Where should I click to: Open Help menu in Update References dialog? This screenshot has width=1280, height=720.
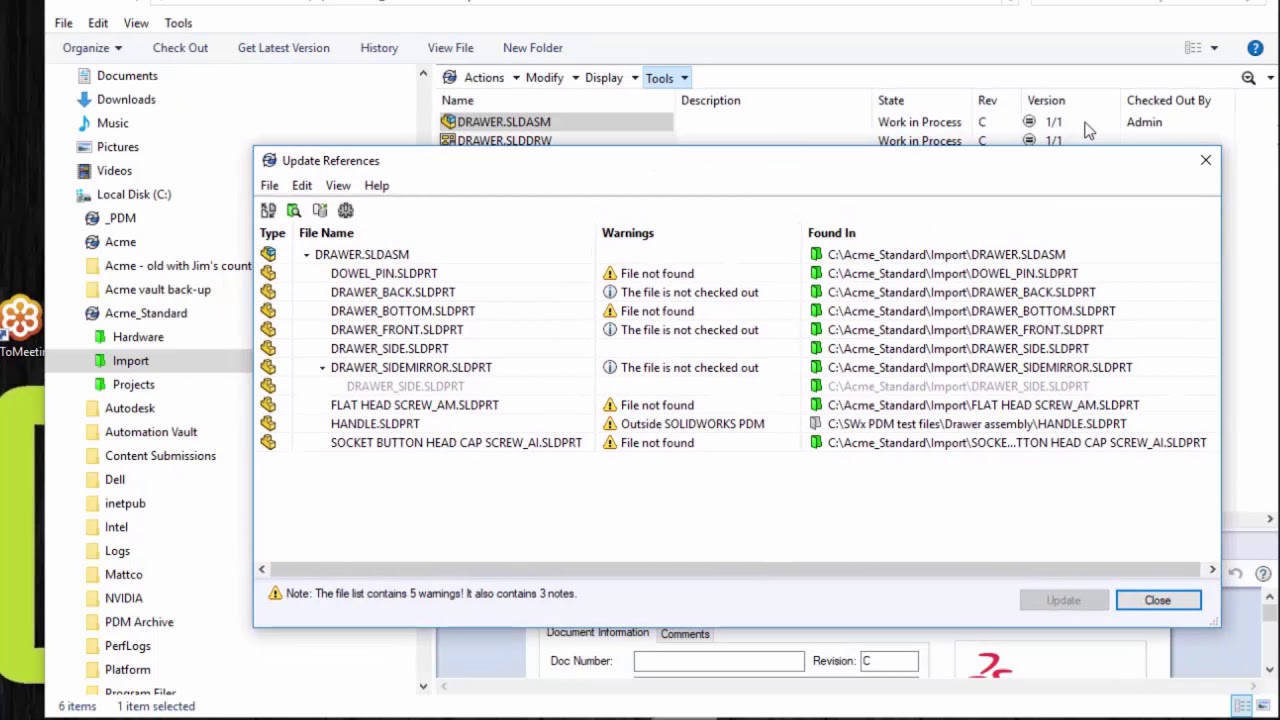pos(377,186)
